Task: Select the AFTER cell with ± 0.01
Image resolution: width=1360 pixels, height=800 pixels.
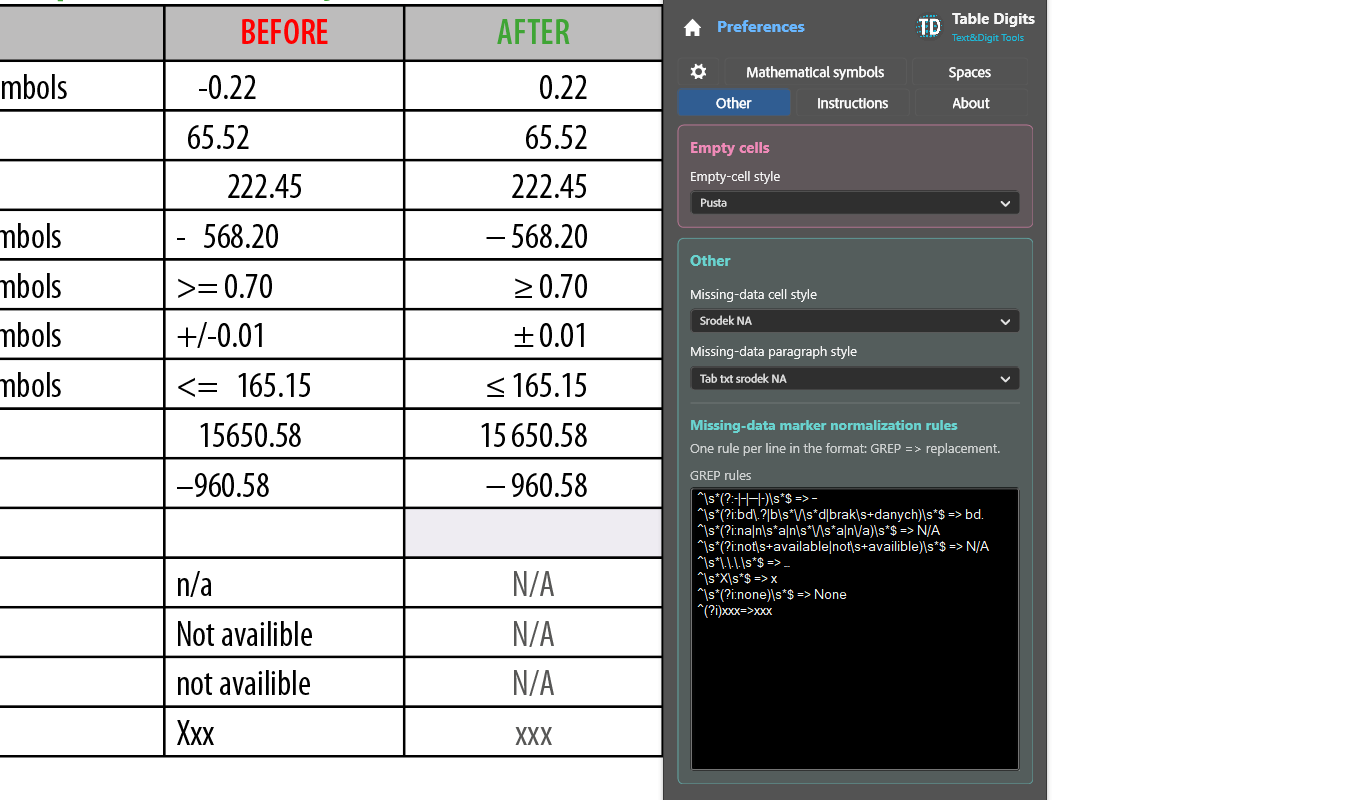Action: point(533,335)
